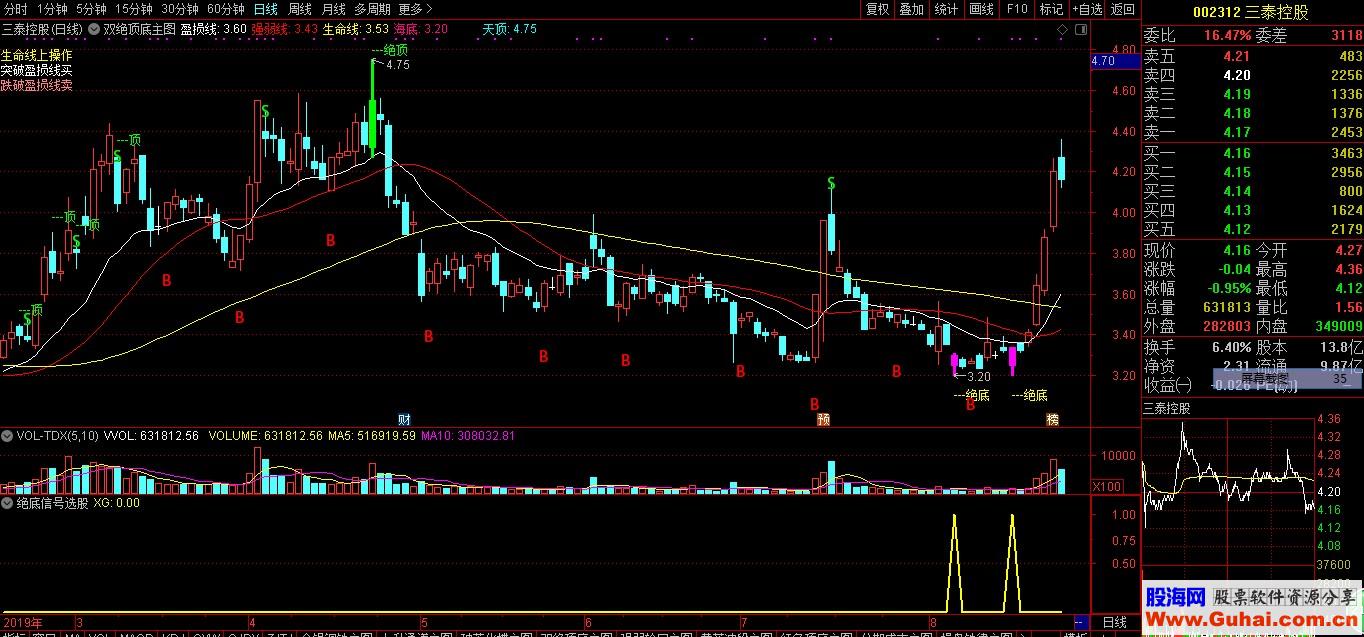Click the 返回 back button
Image resolution: width=1364 pixels, height=637 pixels.
coord(1123,9)
